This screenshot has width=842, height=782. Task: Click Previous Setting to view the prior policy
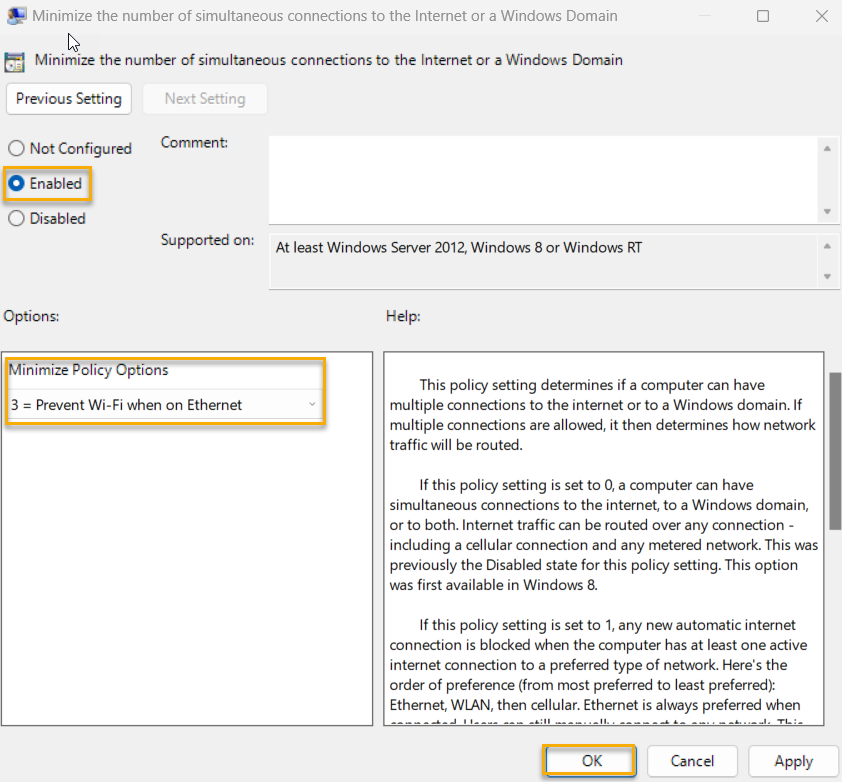pos(68,98)
